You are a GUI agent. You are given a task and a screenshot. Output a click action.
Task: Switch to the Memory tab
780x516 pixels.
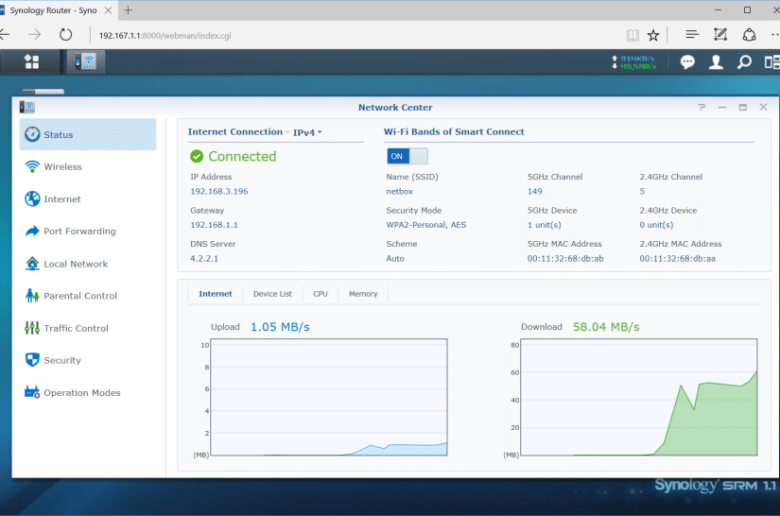point(363,294)
